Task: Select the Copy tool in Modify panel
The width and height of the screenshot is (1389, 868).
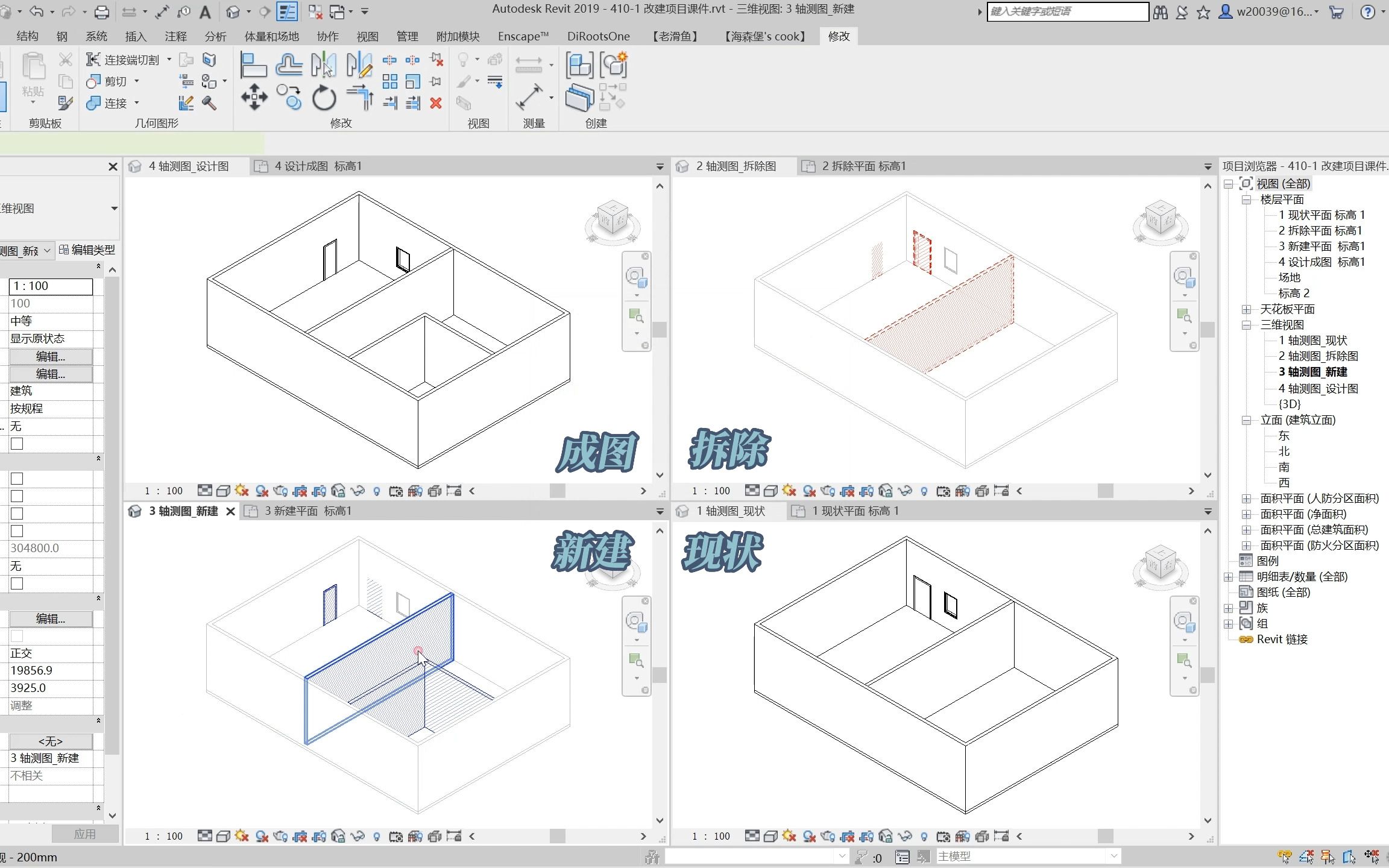Action: (x=289, y=96)
